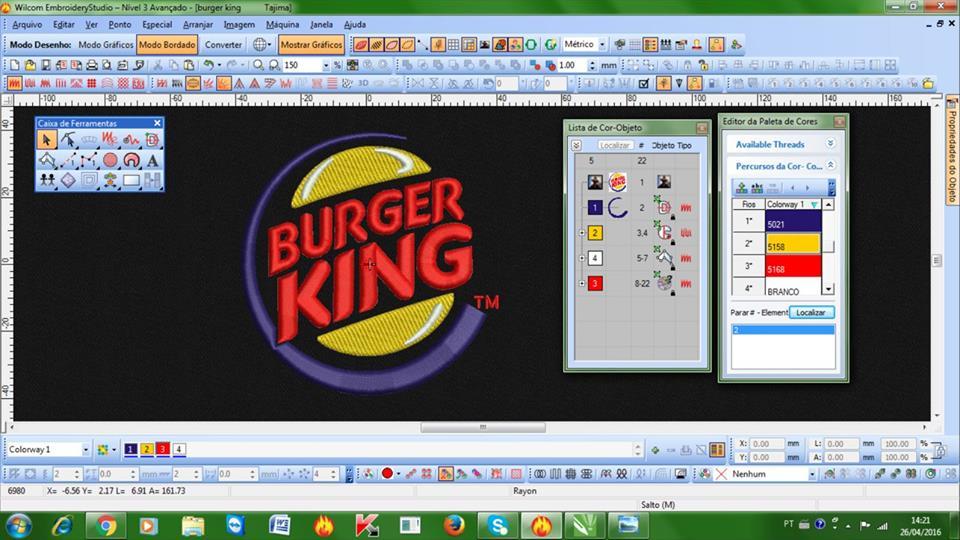Select yellow thread swatch 5158
This screenshot has width=960, height=540.
(x=793, y=244)
